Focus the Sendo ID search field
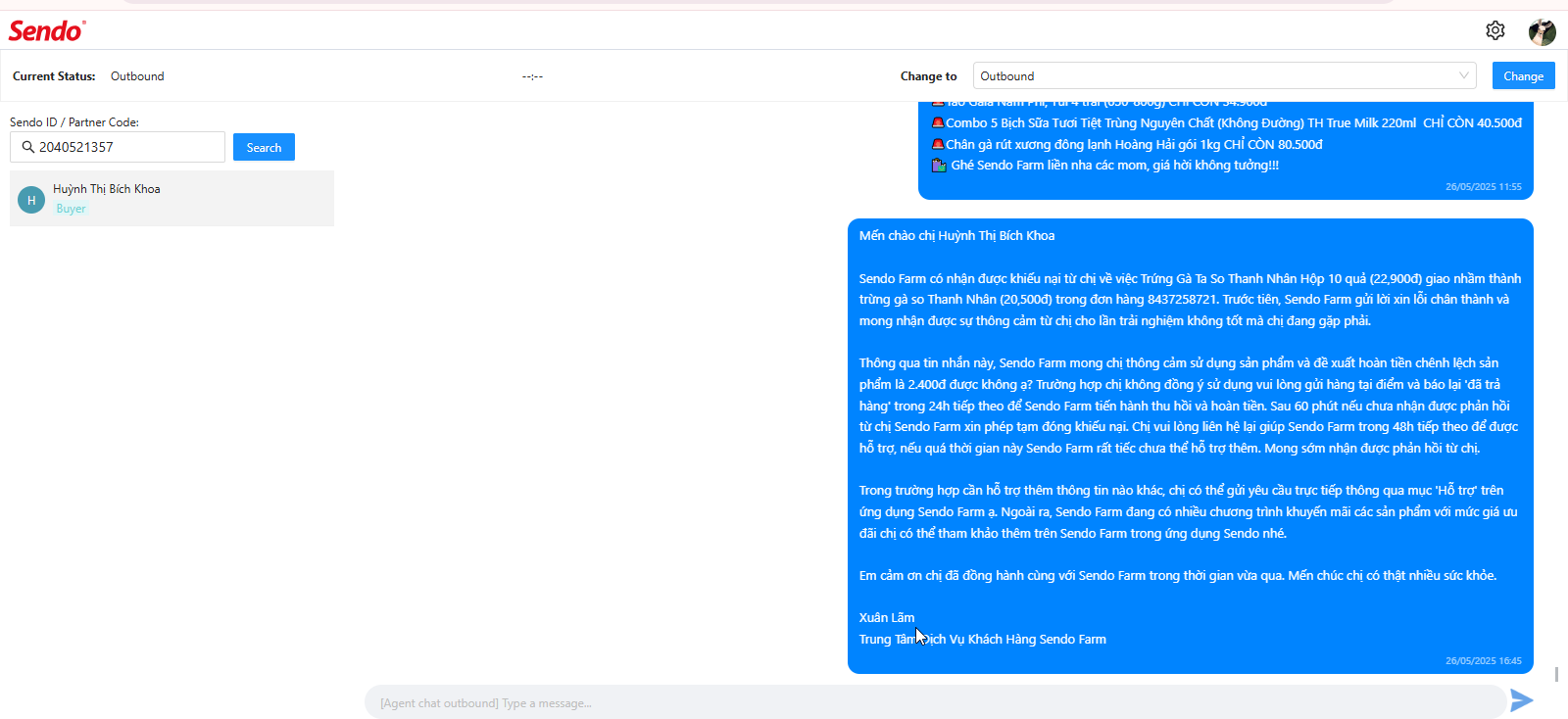This screenshot has height=719, width=1568. pyautogui.click(x=118, y=147)
